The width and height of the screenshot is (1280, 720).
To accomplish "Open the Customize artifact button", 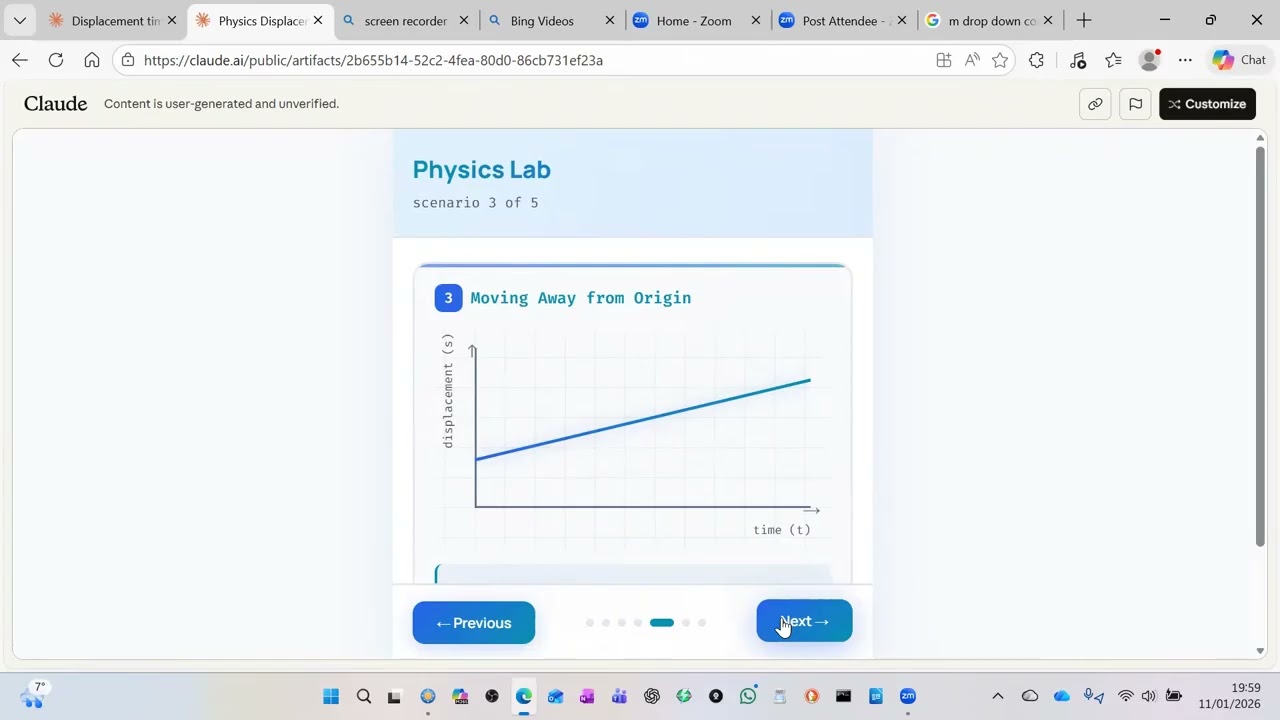I will pos(1207,104).
